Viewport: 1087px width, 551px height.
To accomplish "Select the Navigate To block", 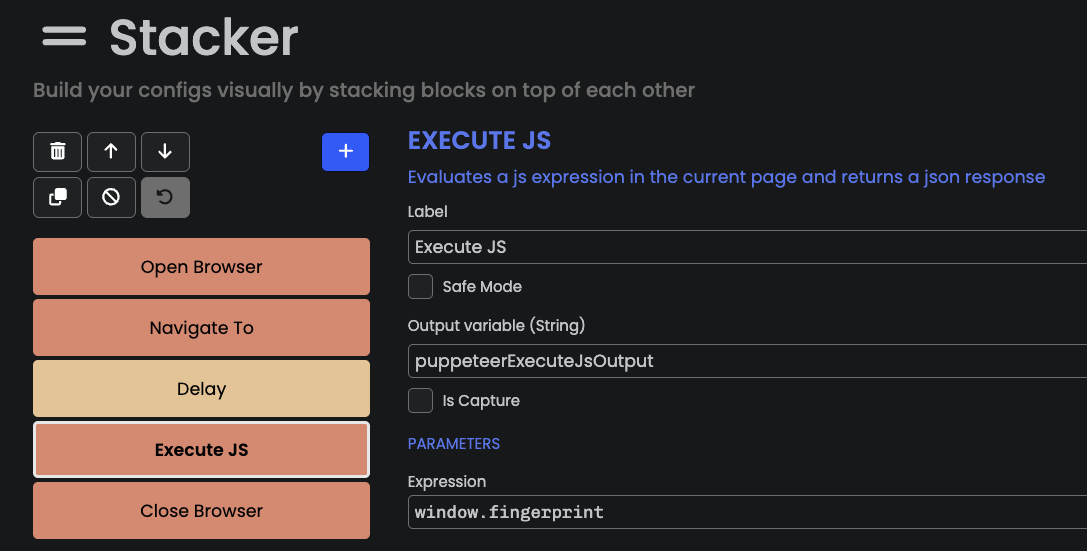I will point(201,328).
